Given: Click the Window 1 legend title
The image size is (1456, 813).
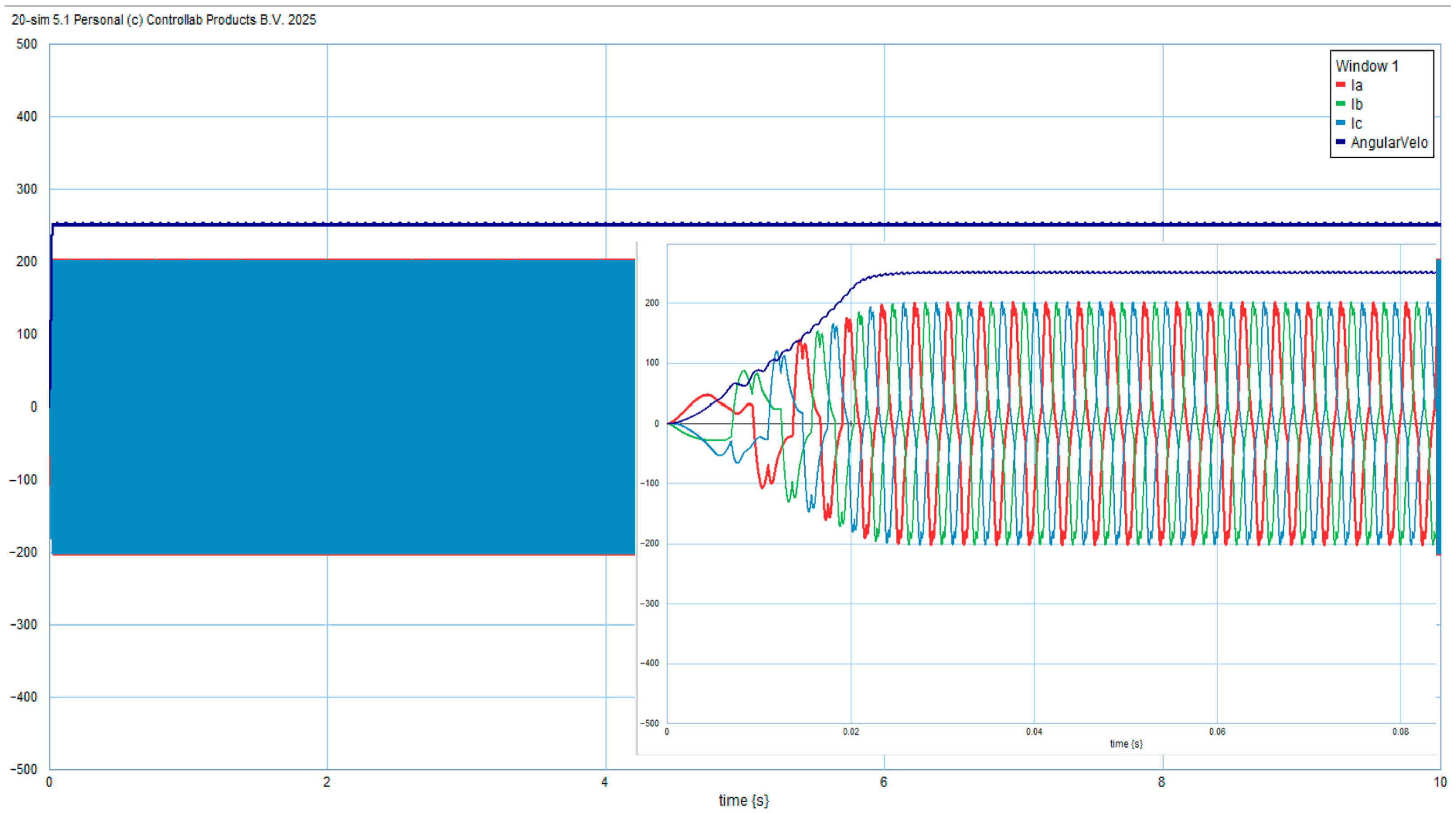Looking at the screenshot, I should (1366, 66).
